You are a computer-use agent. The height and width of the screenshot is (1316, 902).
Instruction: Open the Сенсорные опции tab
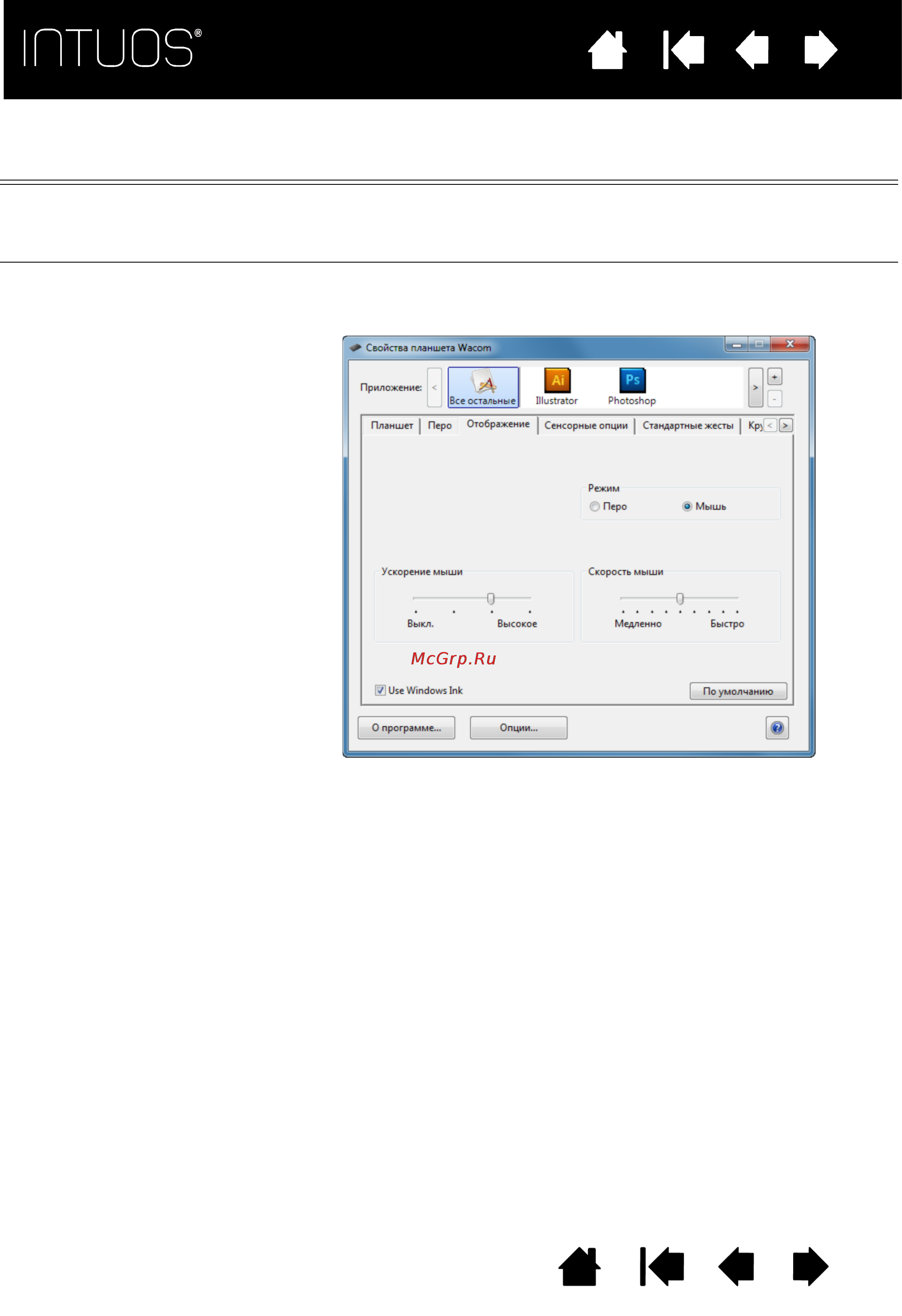pos(586,425)
